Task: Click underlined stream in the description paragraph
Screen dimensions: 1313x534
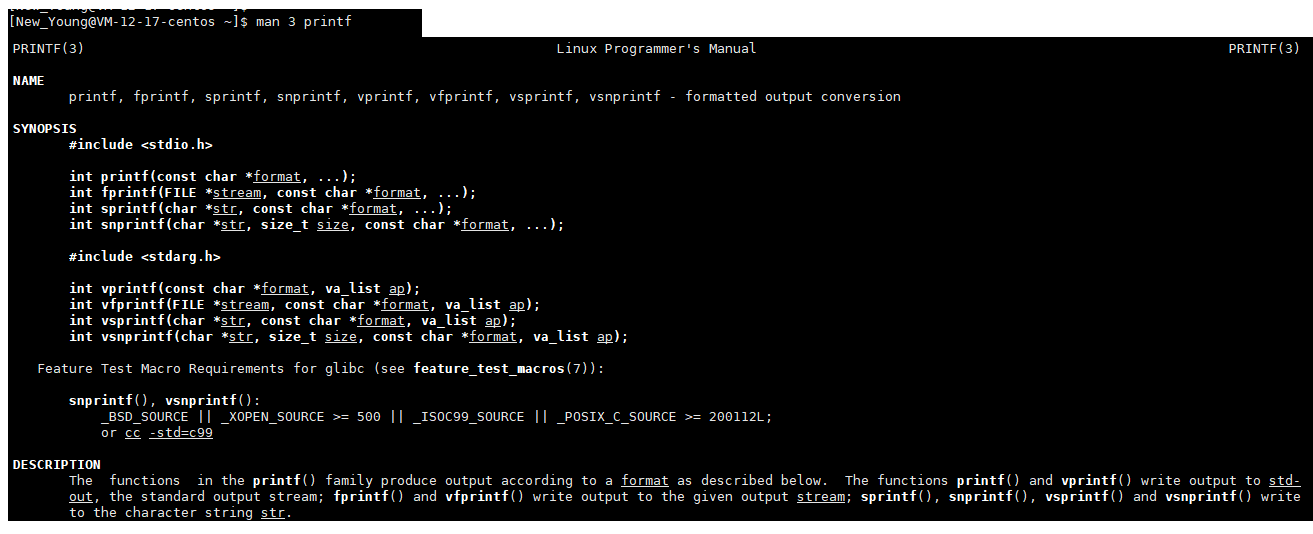Action: [820, 497]
